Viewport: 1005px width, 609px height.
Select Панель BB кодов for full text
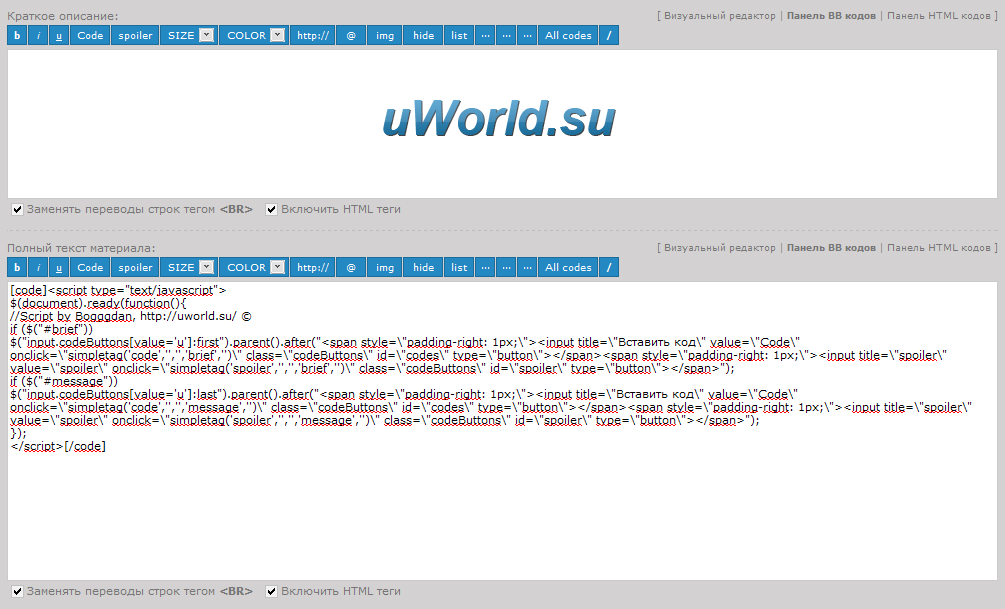(x=831, y=248)
